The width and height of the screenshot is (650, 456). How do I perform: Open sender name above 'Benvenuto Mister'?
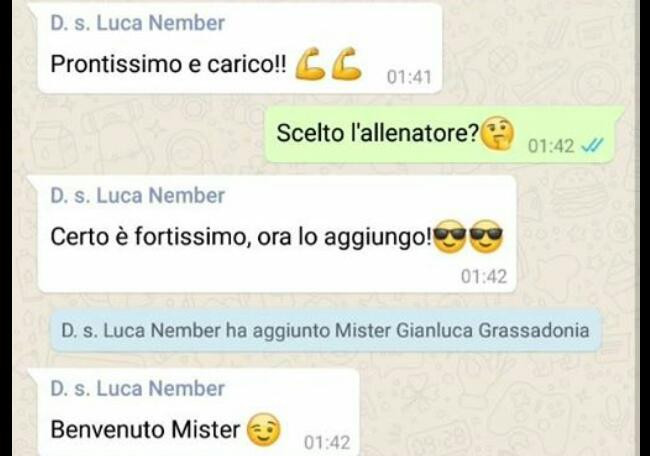pyautogui.click(x=137, y=388)
